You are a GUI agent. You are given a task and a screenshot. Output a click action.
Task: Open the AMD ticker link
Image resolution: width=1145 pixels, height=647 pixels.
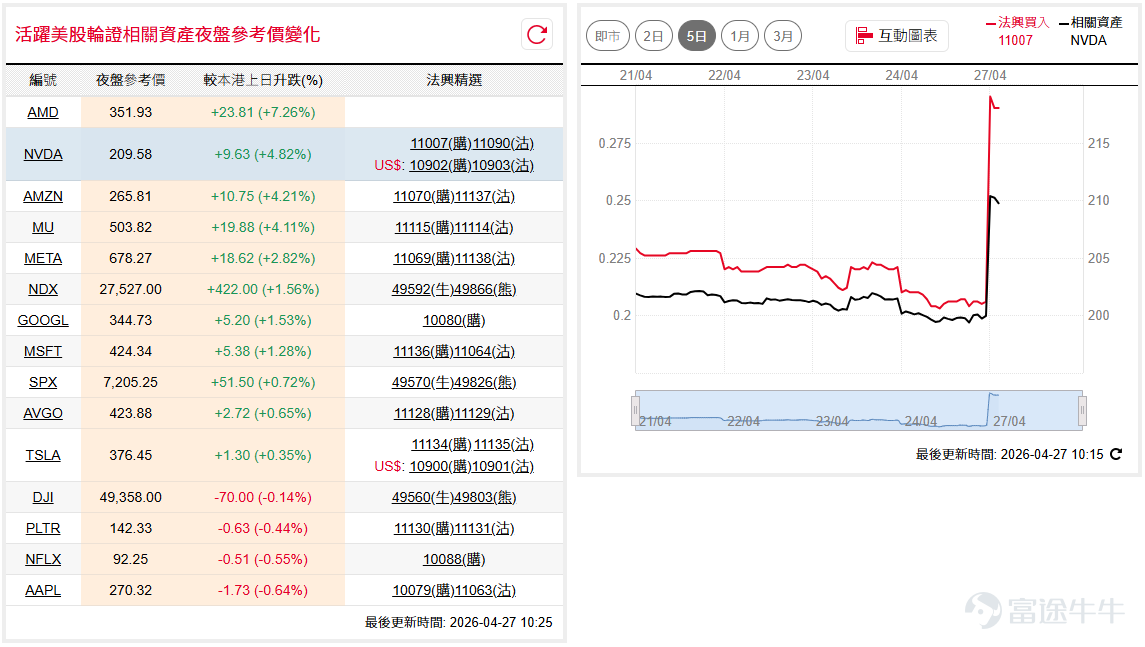pyautogui.click(x=43, y=112)
